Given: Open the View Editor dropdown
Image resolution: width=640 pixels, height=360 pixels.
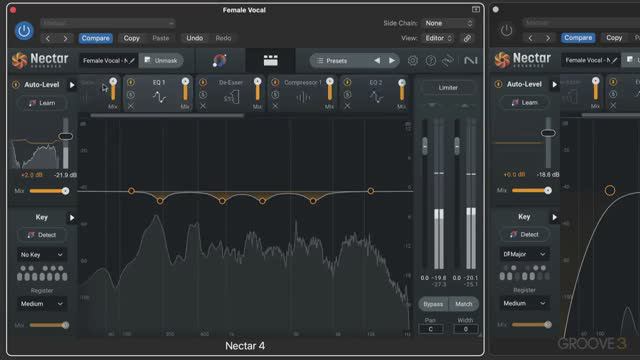Looking at the screenshot, I should (438, 38).
